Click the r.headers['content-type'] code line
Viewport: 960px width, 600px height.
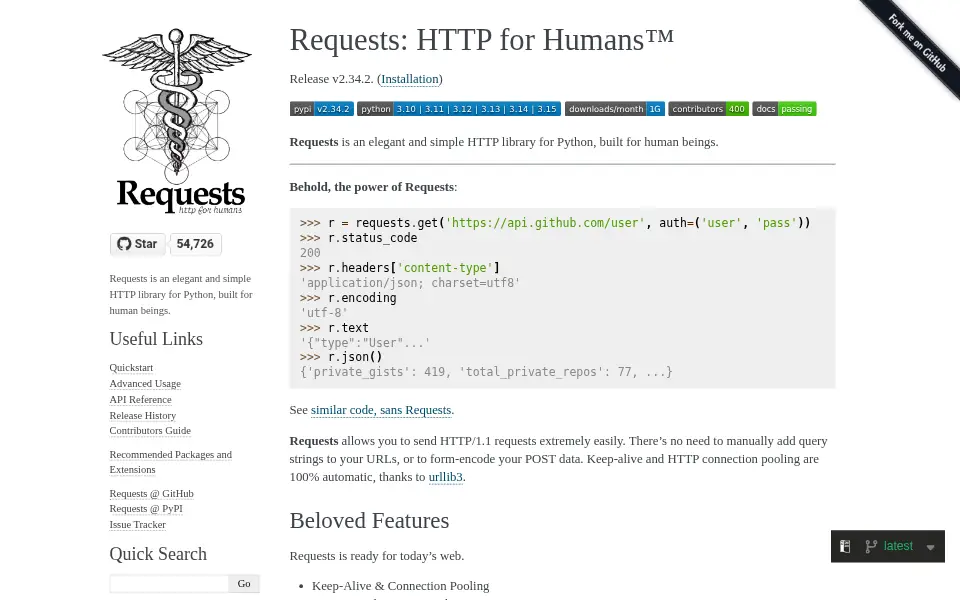[400, 268]
